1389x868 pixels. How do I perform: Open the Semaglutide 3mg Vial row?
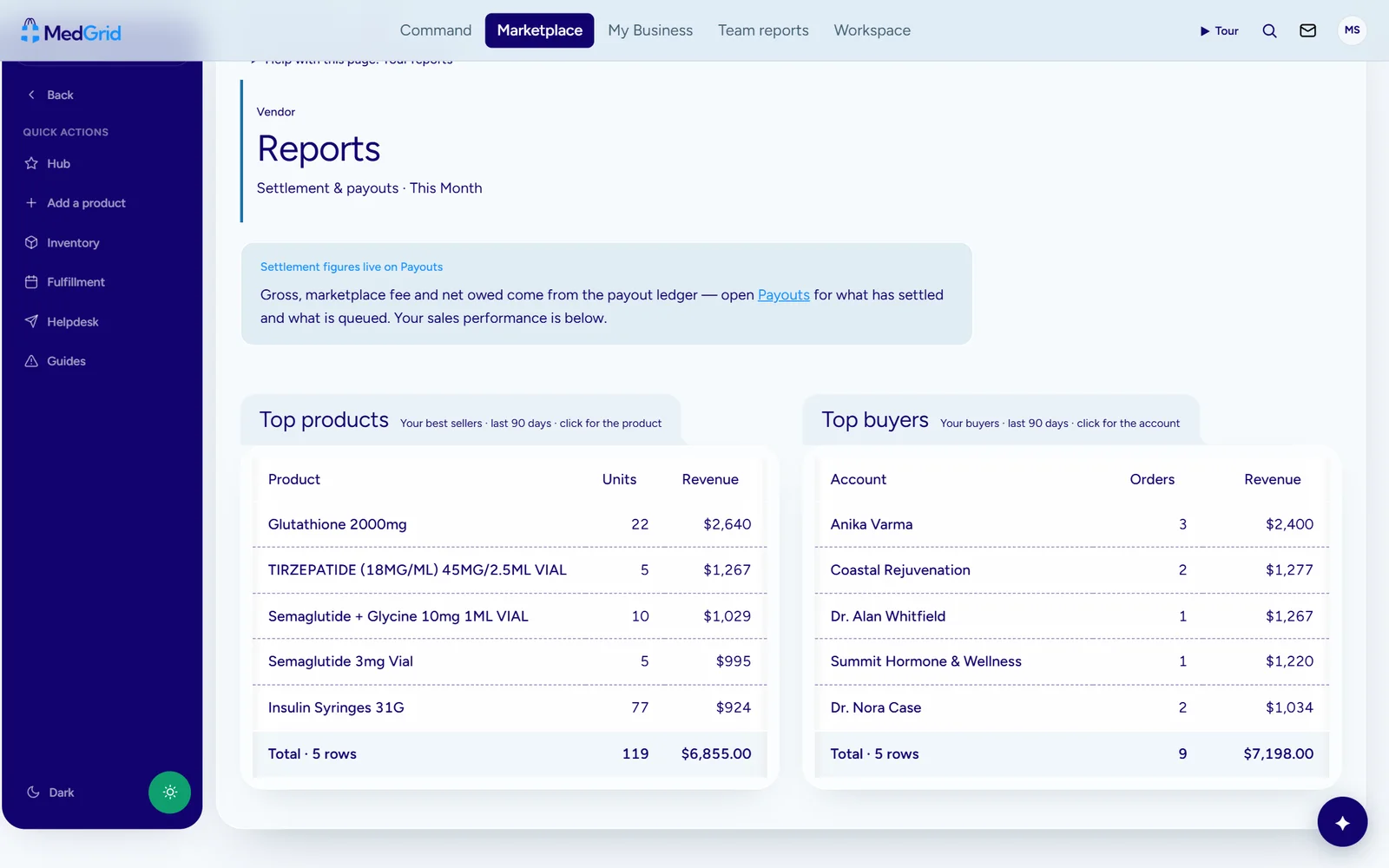[x=510, y=661]
